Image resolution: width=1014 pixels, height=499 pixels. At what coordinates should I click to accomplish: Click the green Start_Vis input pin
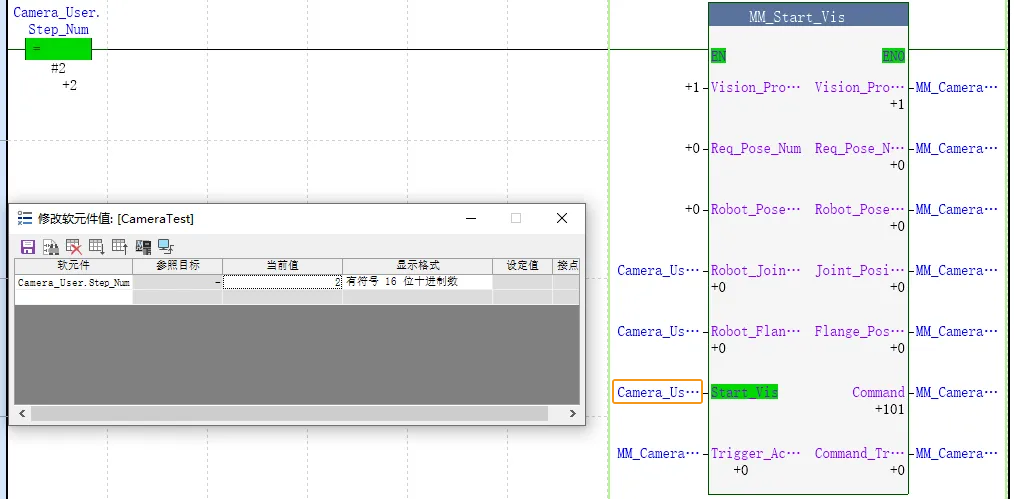(744, 392)
